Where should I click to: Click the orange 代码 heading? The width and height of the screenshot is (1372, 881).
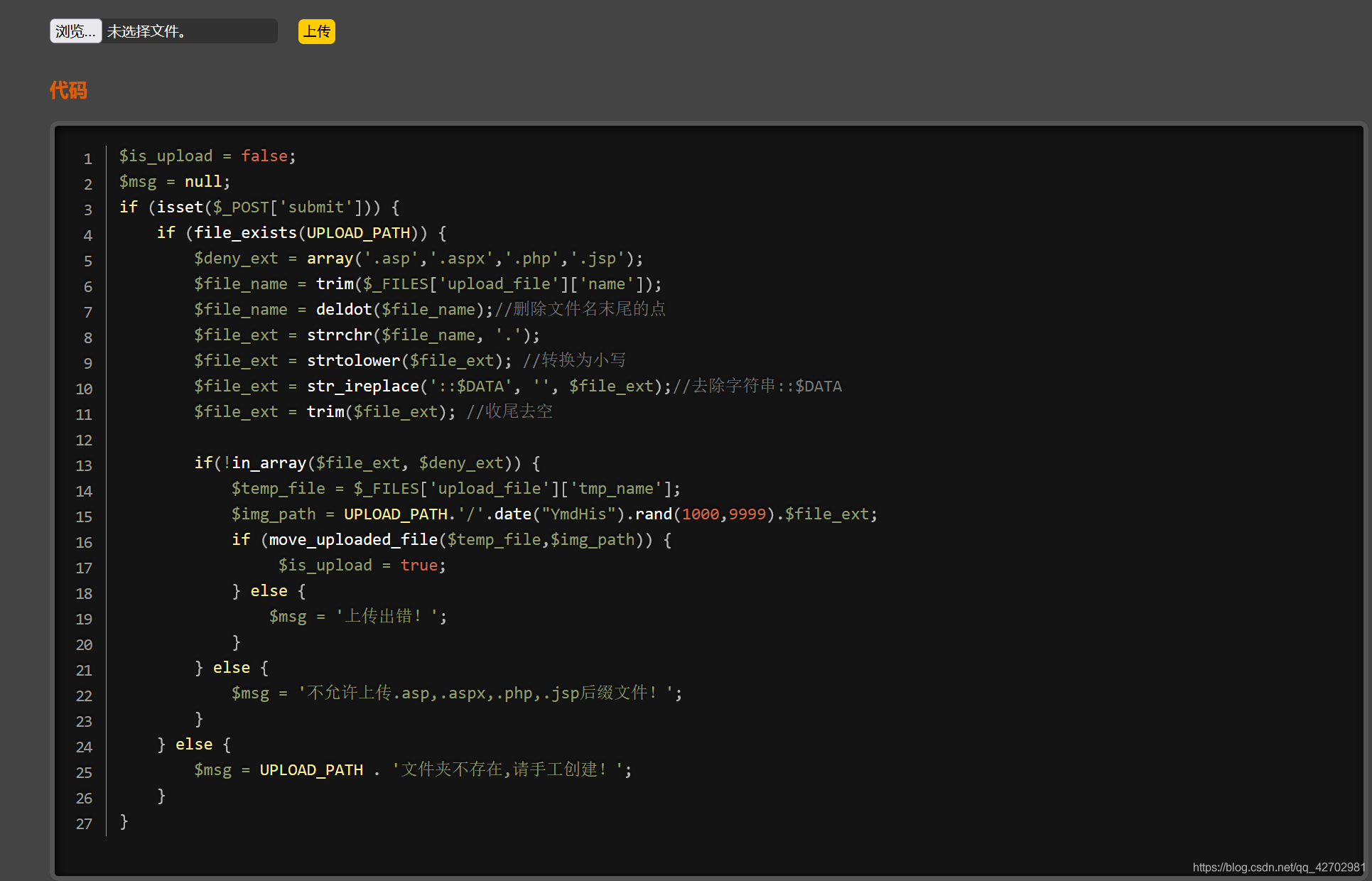67,90
